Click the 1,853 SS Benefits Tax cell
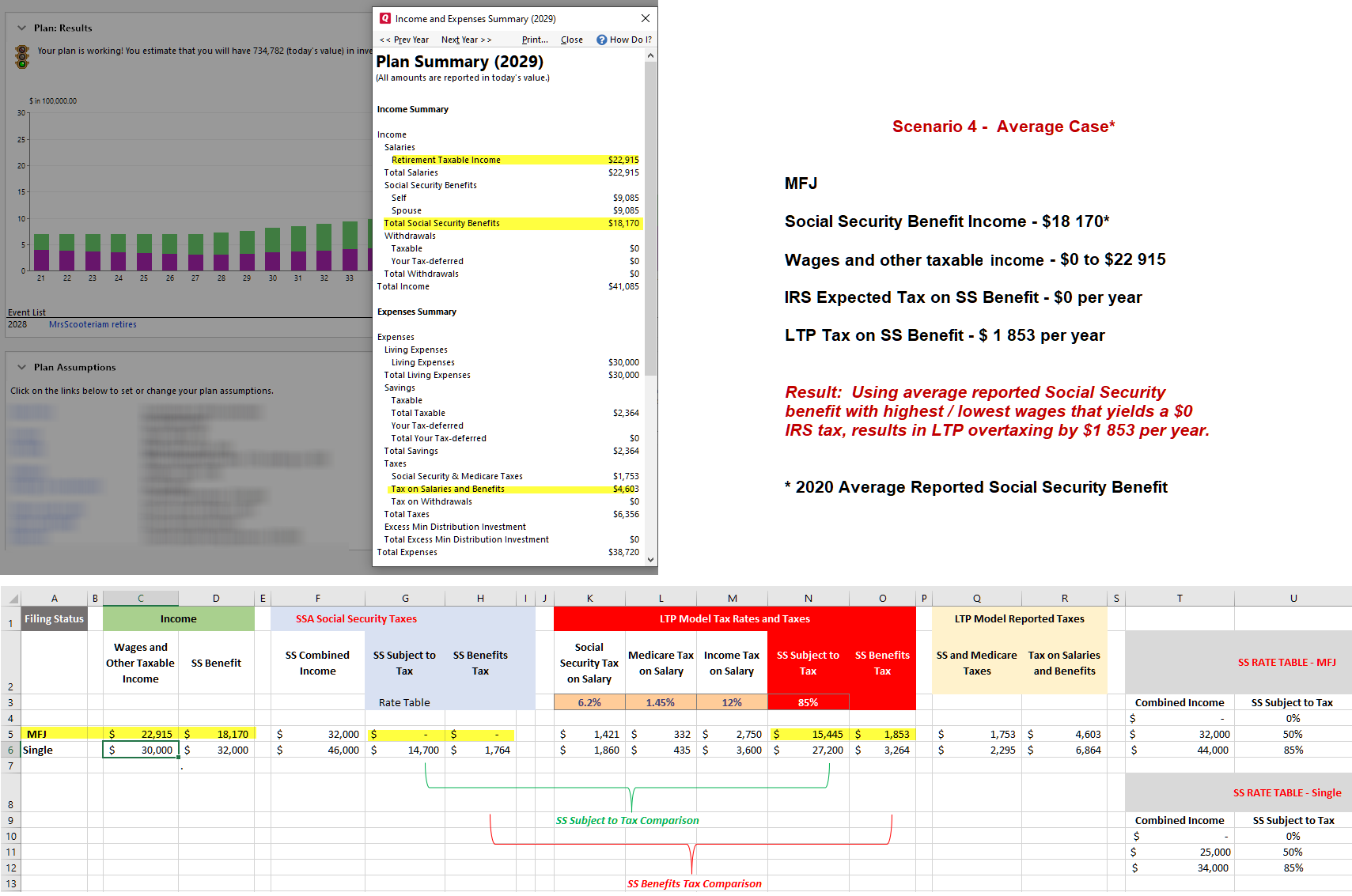This screenshot has width=1352, height=896. pos(882,734)
